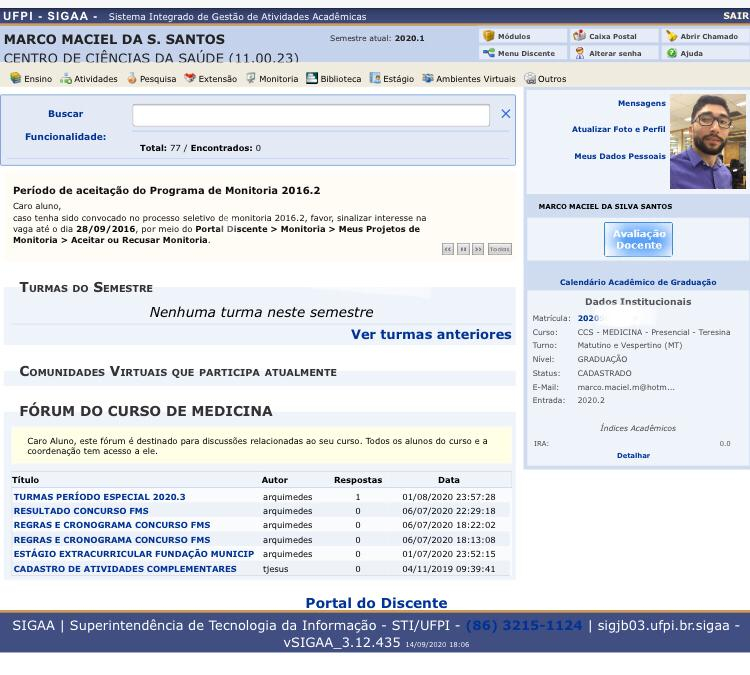Clear search with the X icon
Viewport: 750px width, 675px height.
(x=506, y=113)
